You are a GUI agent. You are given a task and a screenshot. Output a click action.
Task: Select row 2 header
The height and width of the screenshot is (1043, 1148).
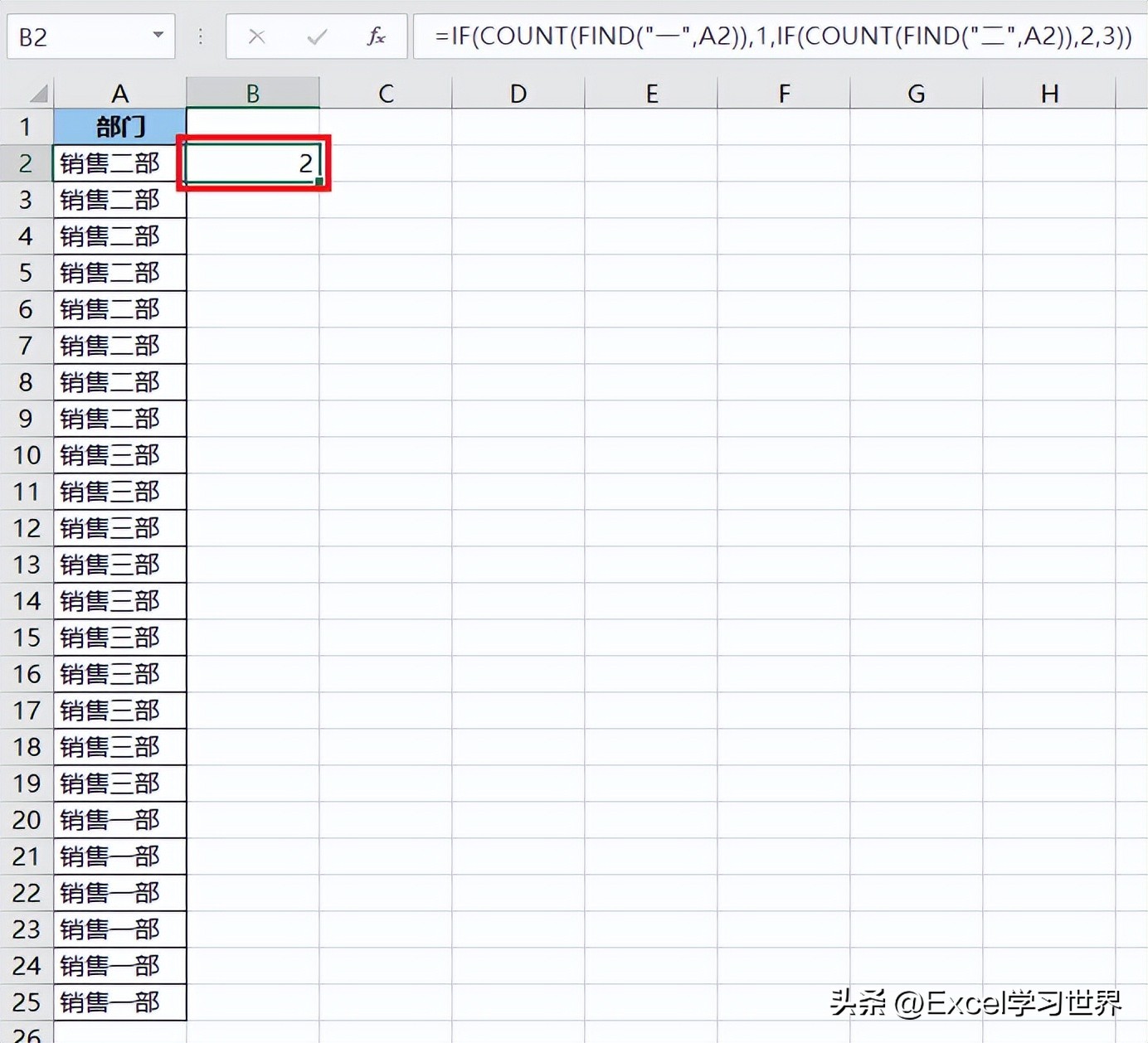click(x=27, y=163)
